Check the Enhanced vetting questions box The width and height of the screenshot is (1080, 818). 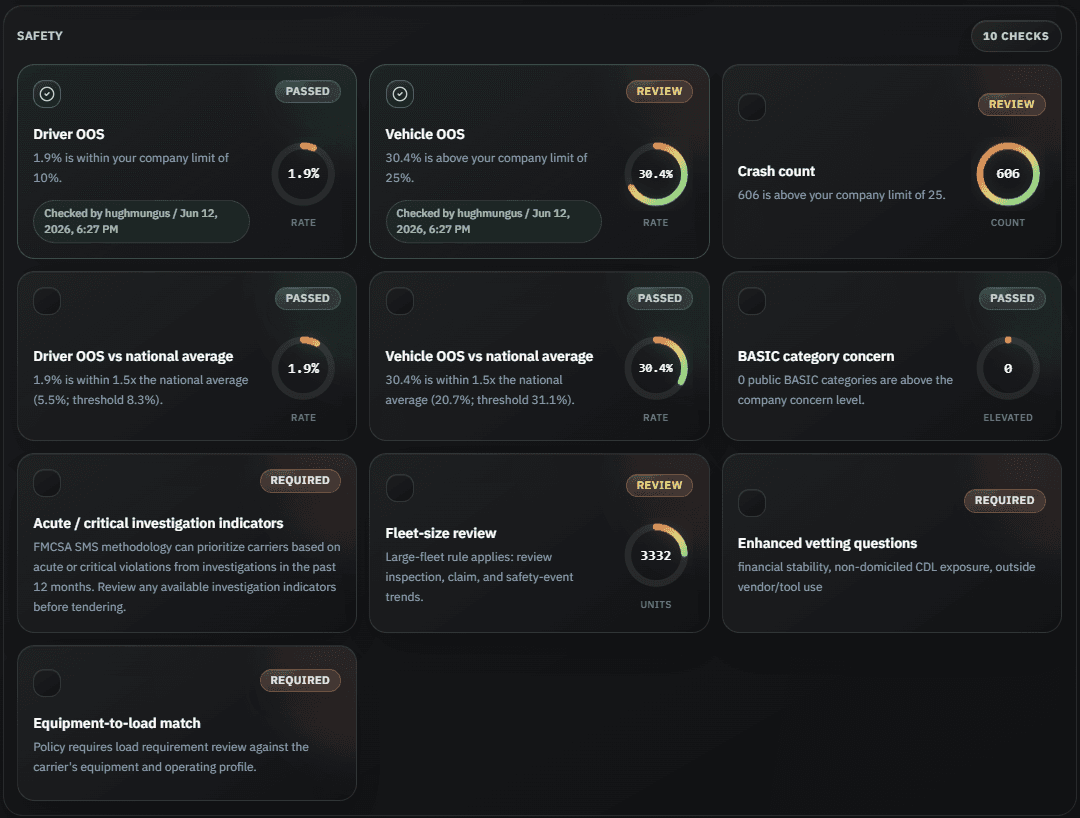click(751, 503)
